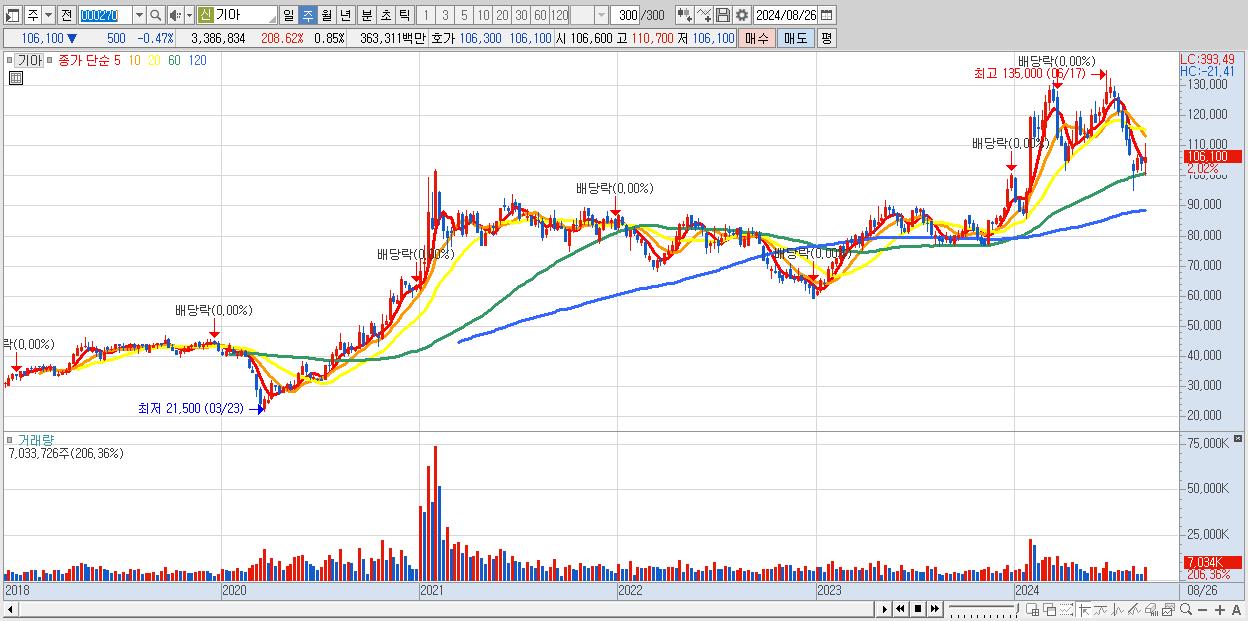Select interval preset 120
Image resolution: width=1248 pixels, height=621 pixels.
(x=559, y=15)
